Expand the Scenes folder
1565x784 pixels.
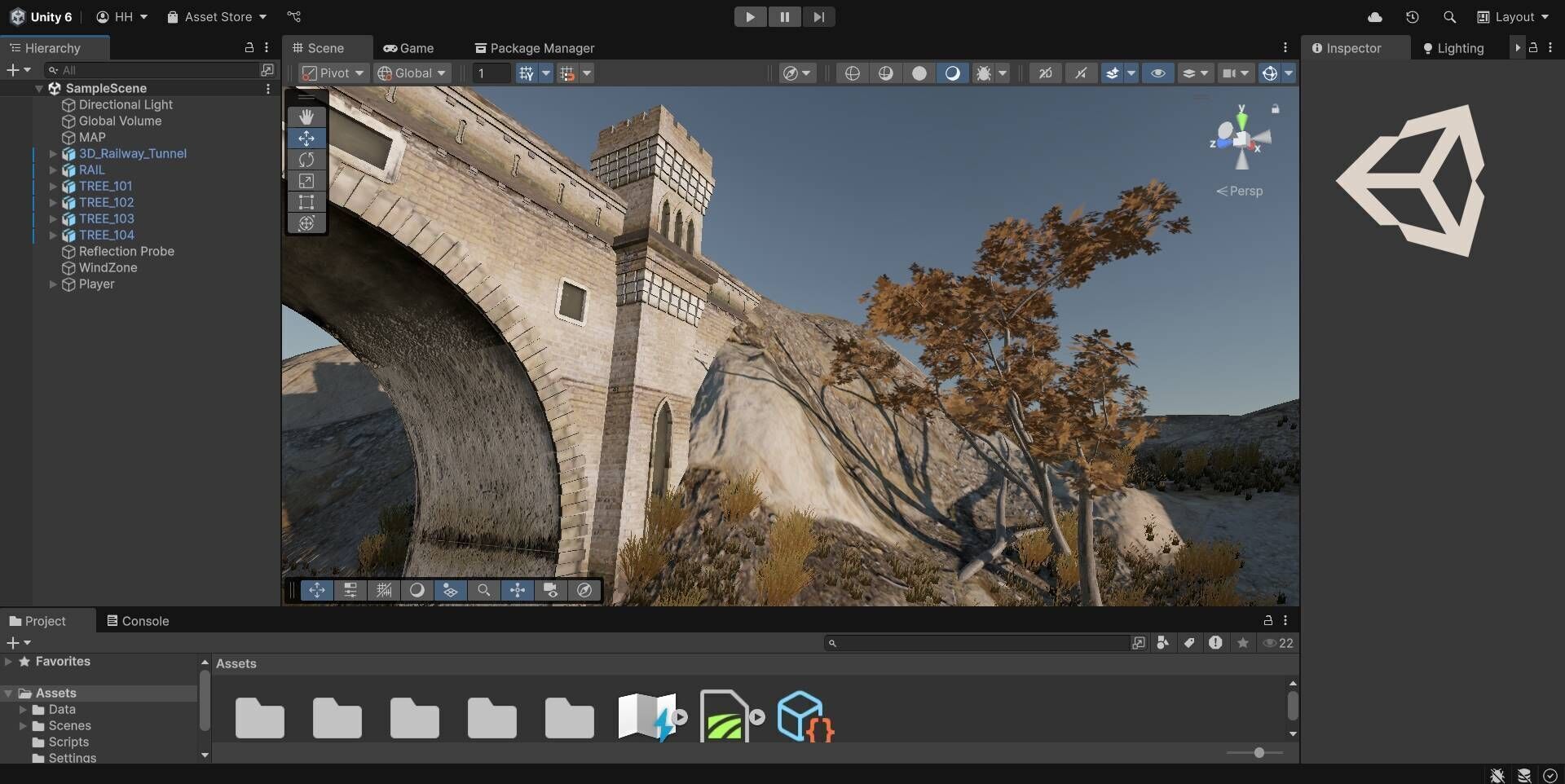coord(24,725)
